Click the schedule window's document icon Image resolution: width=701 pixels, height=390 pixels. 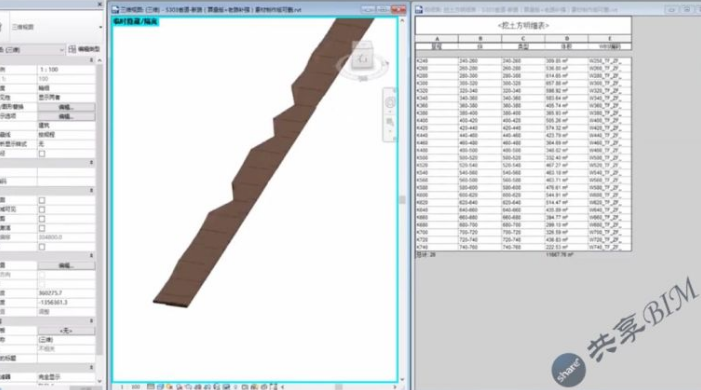pyautogui.click(x=419, y=9)
